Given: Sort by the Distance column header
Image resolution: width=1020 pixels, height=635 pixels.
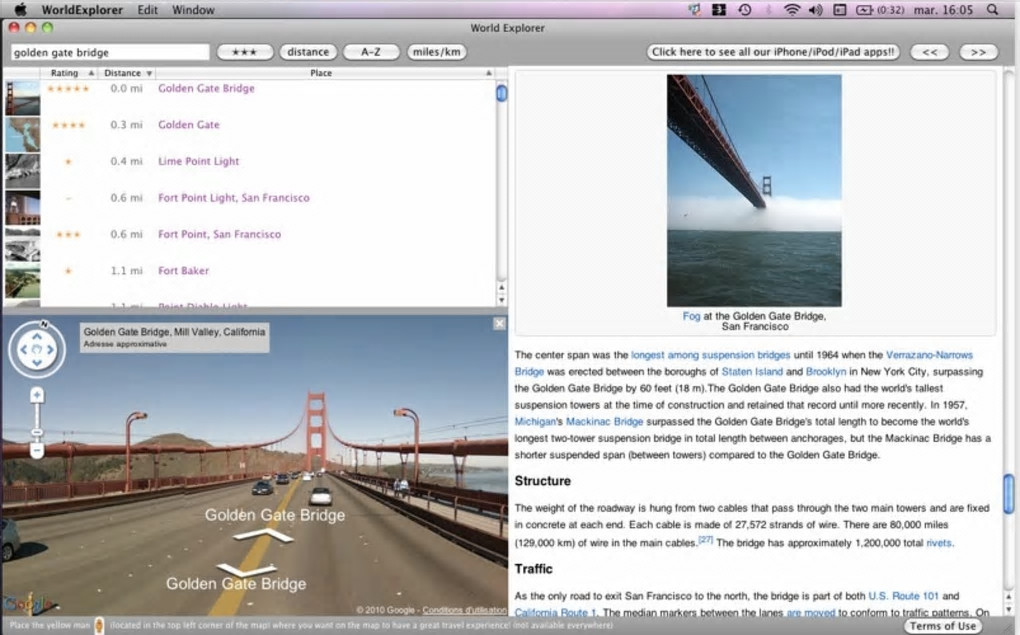Looking at the screenshot, I should [123, 73].
